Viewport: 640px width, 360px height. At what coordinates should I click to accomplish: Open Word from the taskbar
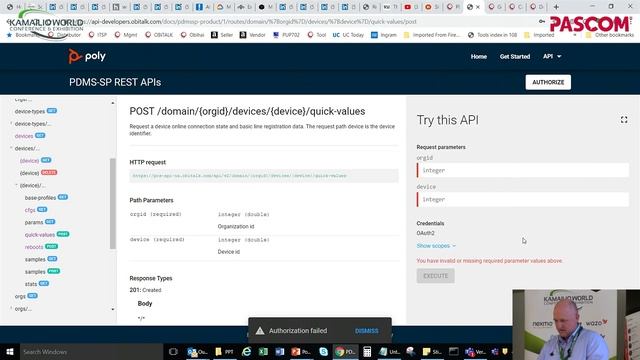[280, 351]
